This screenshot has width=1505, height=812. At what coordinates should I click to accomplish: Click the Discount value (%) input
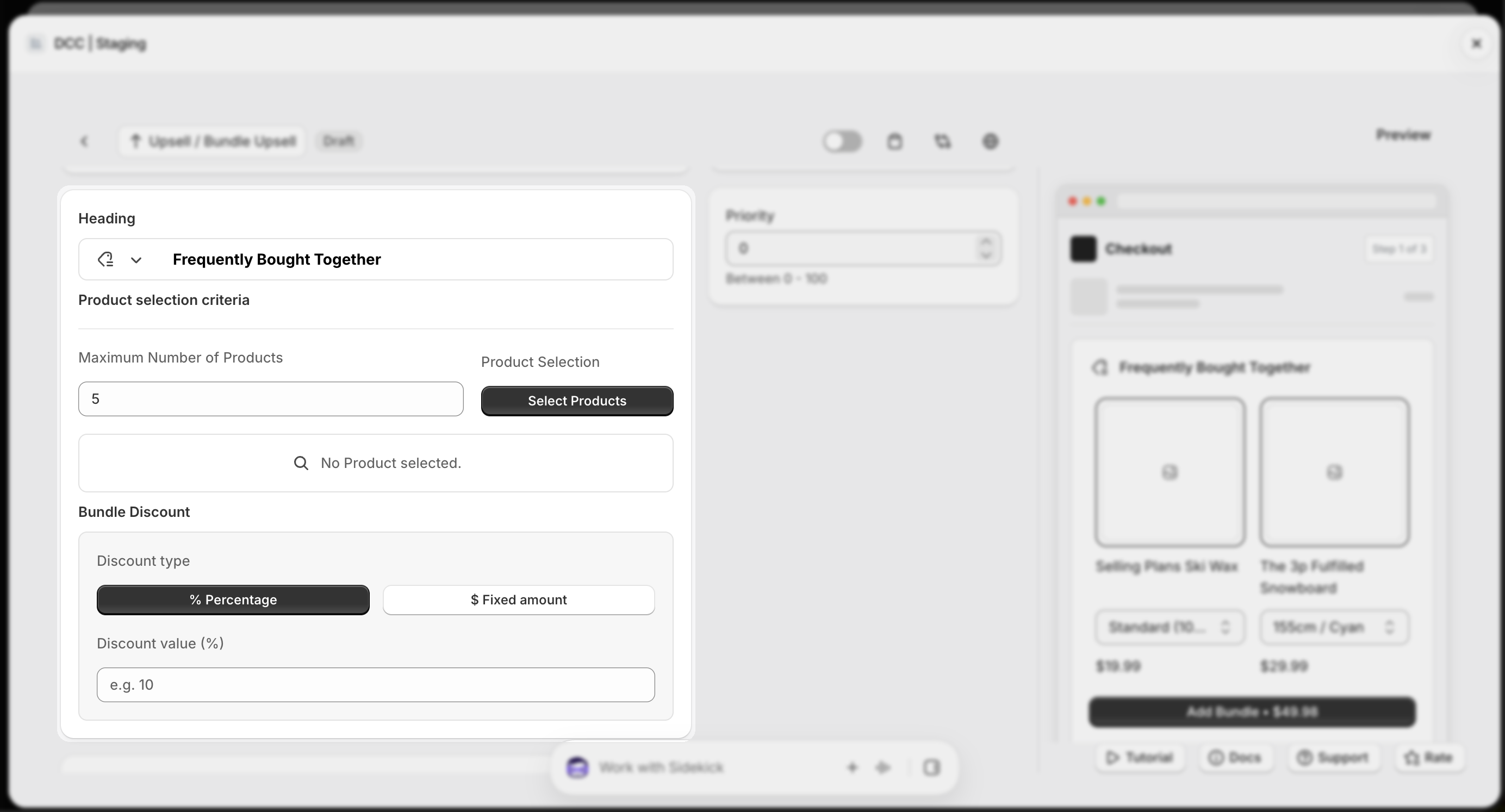coord(376,685)
